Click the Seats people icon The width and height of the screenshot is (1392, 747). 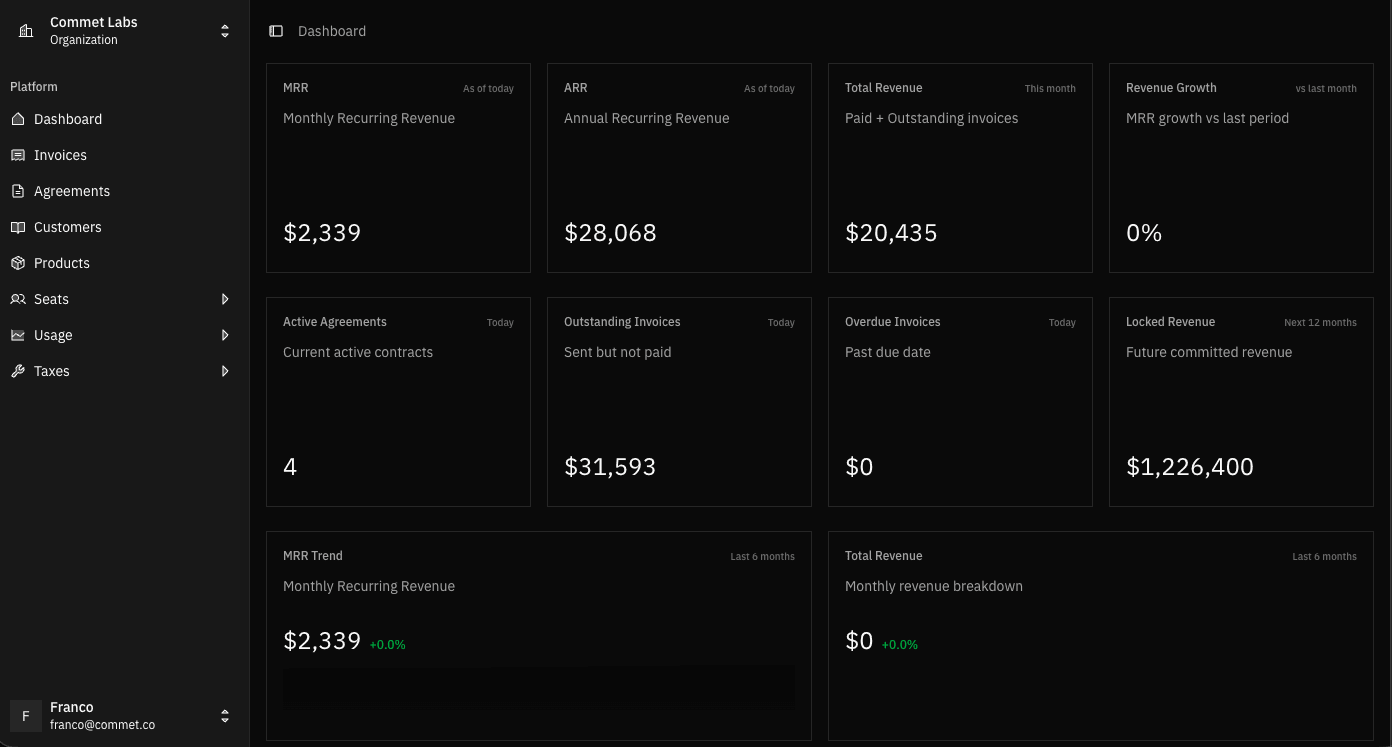18,299
